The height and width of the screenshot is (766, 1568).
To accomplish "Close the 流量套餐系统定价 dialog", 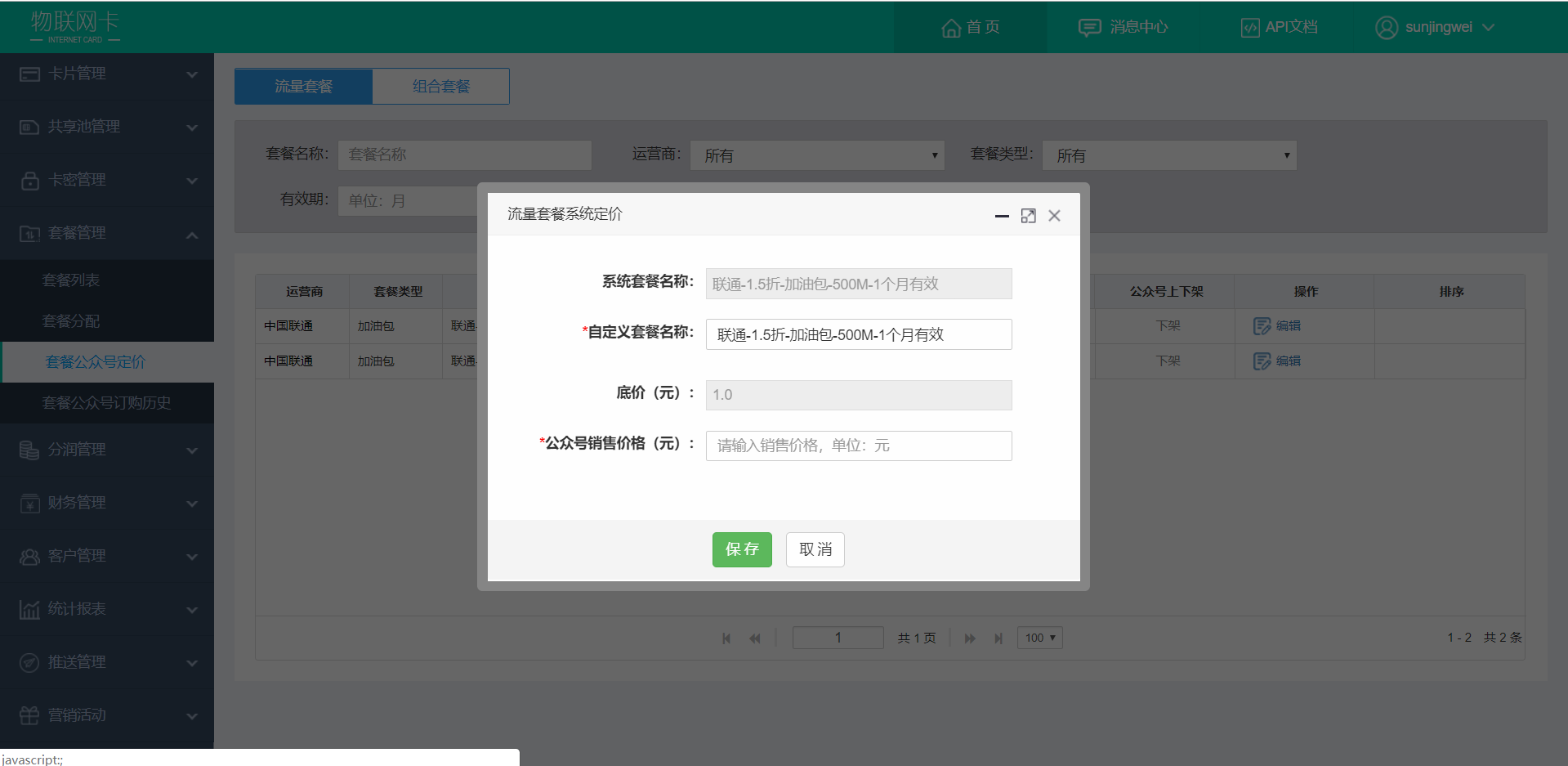I will [1055, 216].
